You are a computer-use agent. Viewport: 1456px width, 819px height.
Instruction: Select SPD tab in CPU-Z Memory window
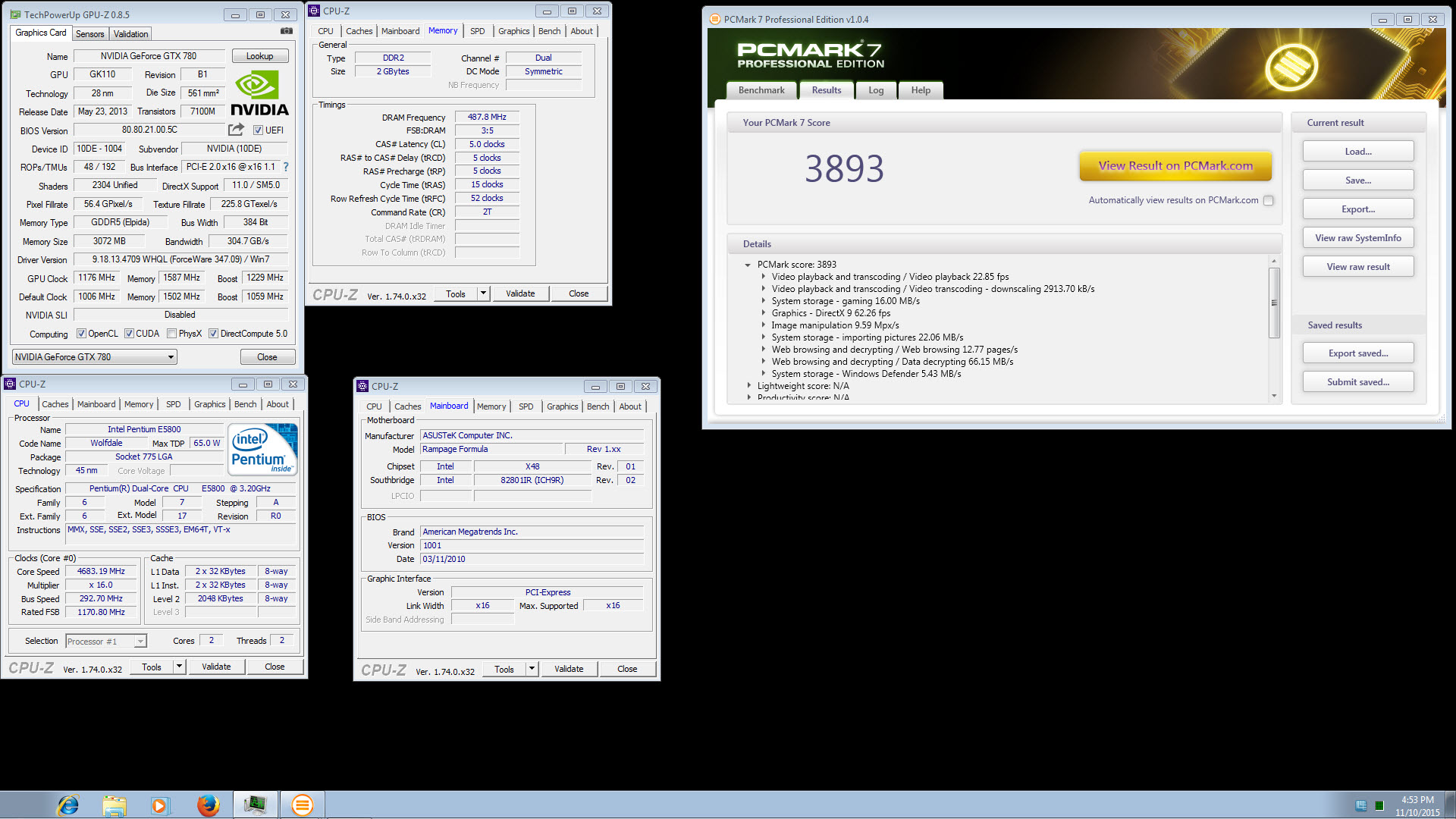(477, 31)
